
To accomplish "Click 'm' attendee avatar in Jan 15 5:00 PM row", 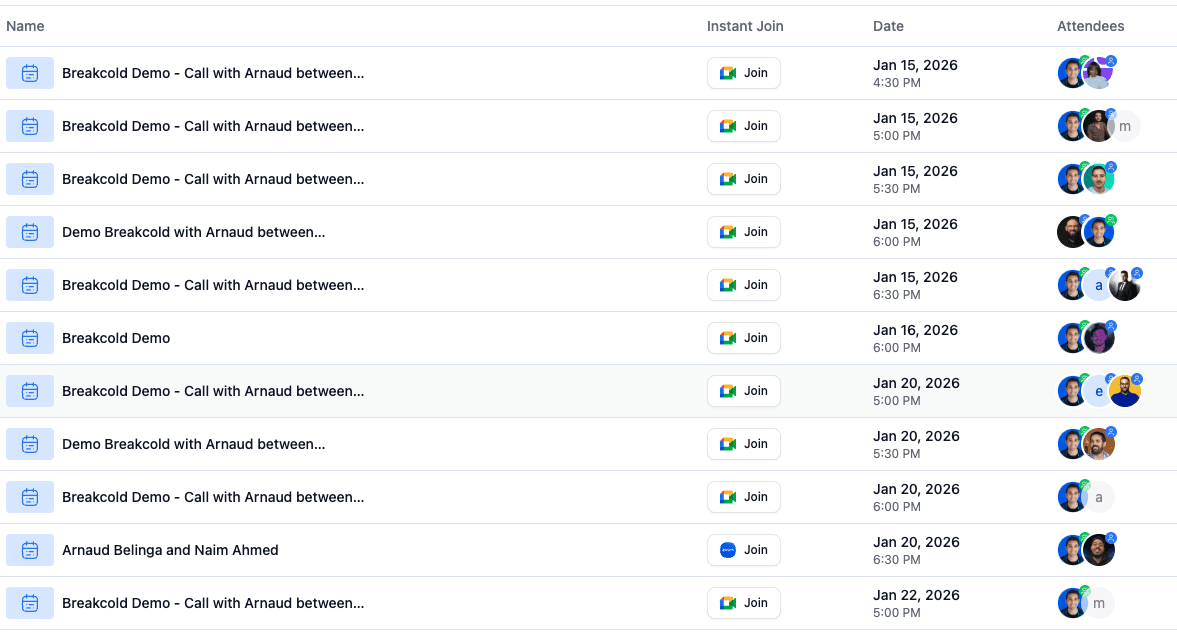I will point(1124,126).
